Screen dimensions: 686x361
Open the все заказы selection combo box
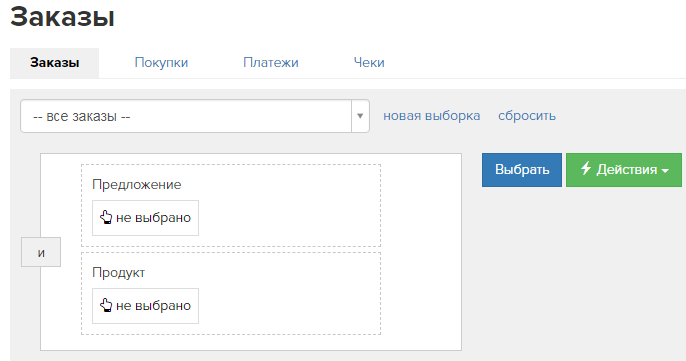[195, 116]
